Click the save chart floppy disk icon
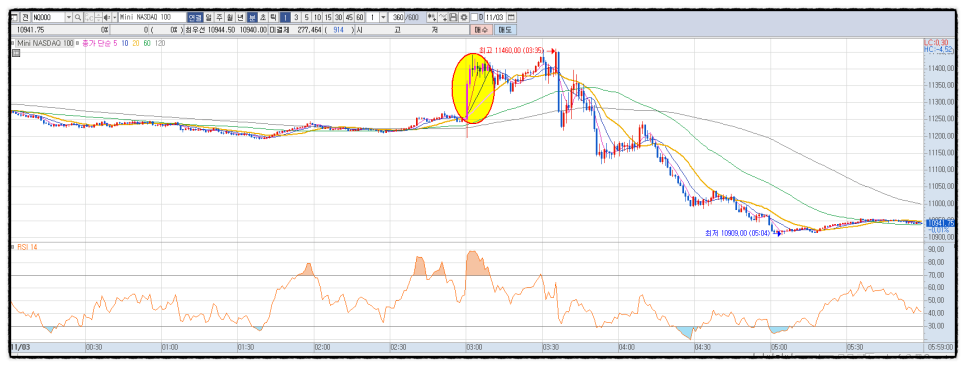This screenshot has height=367, width=966. 453,17
